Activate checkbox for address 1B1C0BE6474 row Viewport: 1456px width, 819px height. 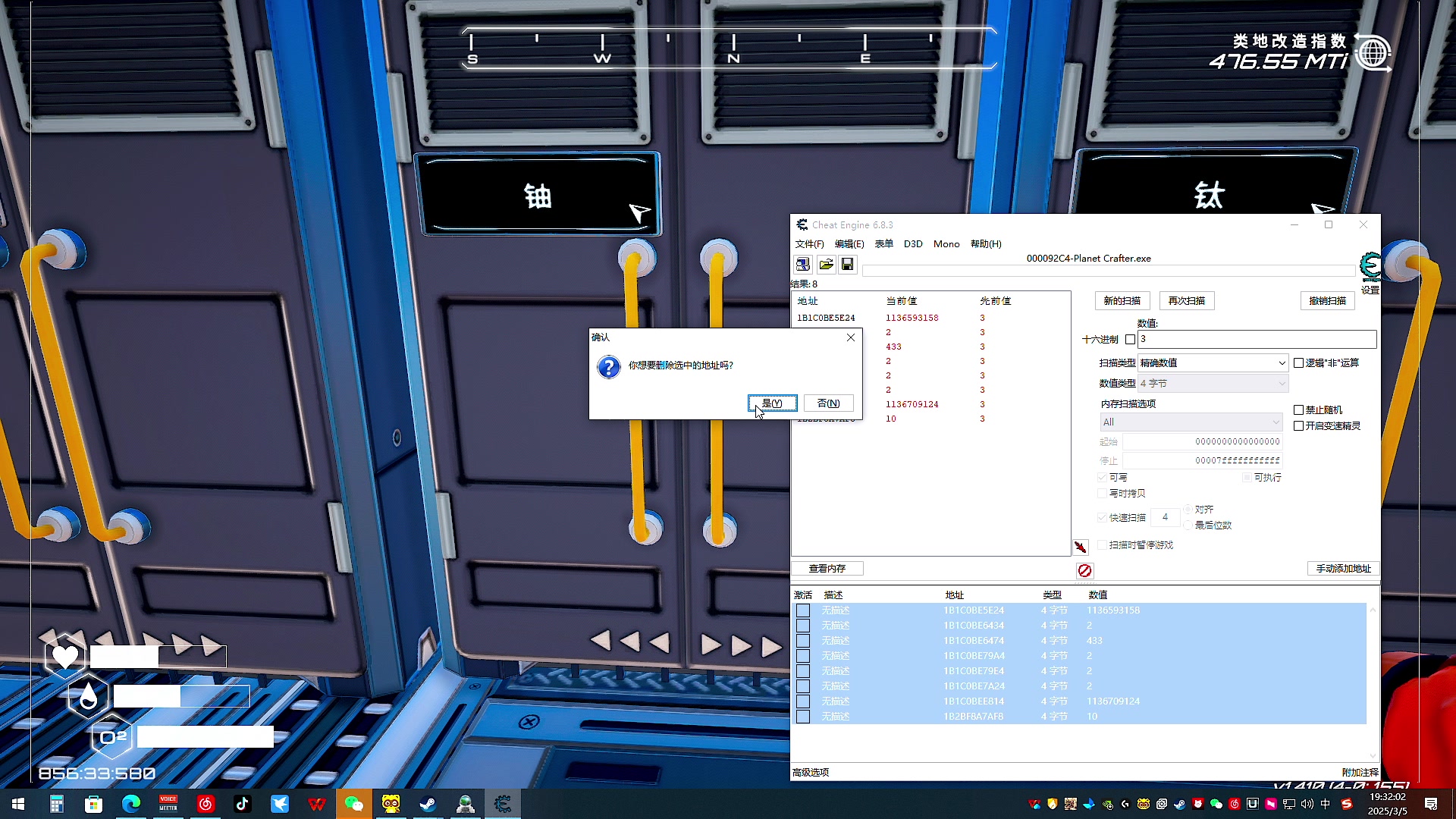[803, 641]
